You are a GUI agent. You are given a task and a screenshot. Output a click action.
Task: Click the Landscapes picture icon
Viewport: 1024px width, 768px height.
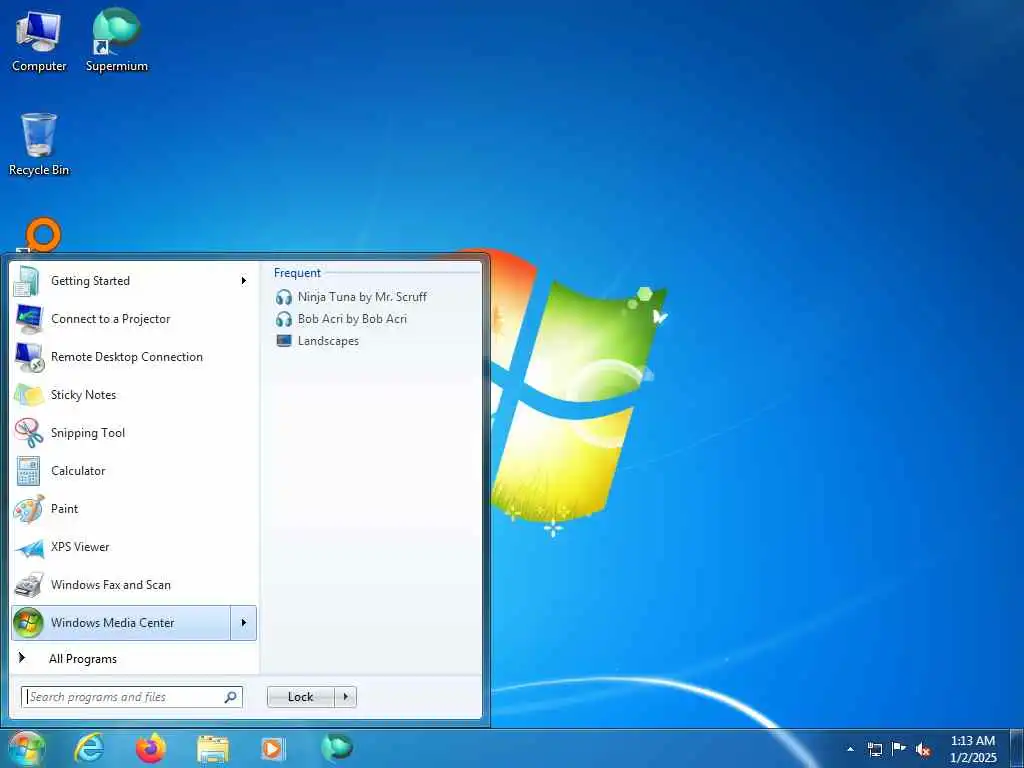pos(283,341)
